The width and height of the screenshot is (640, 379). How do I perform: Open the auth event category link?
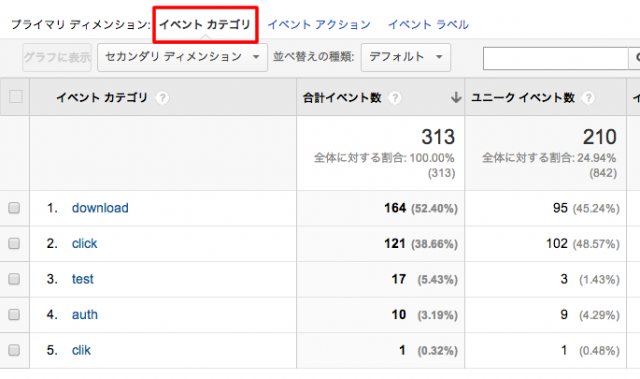coord(85,315)
